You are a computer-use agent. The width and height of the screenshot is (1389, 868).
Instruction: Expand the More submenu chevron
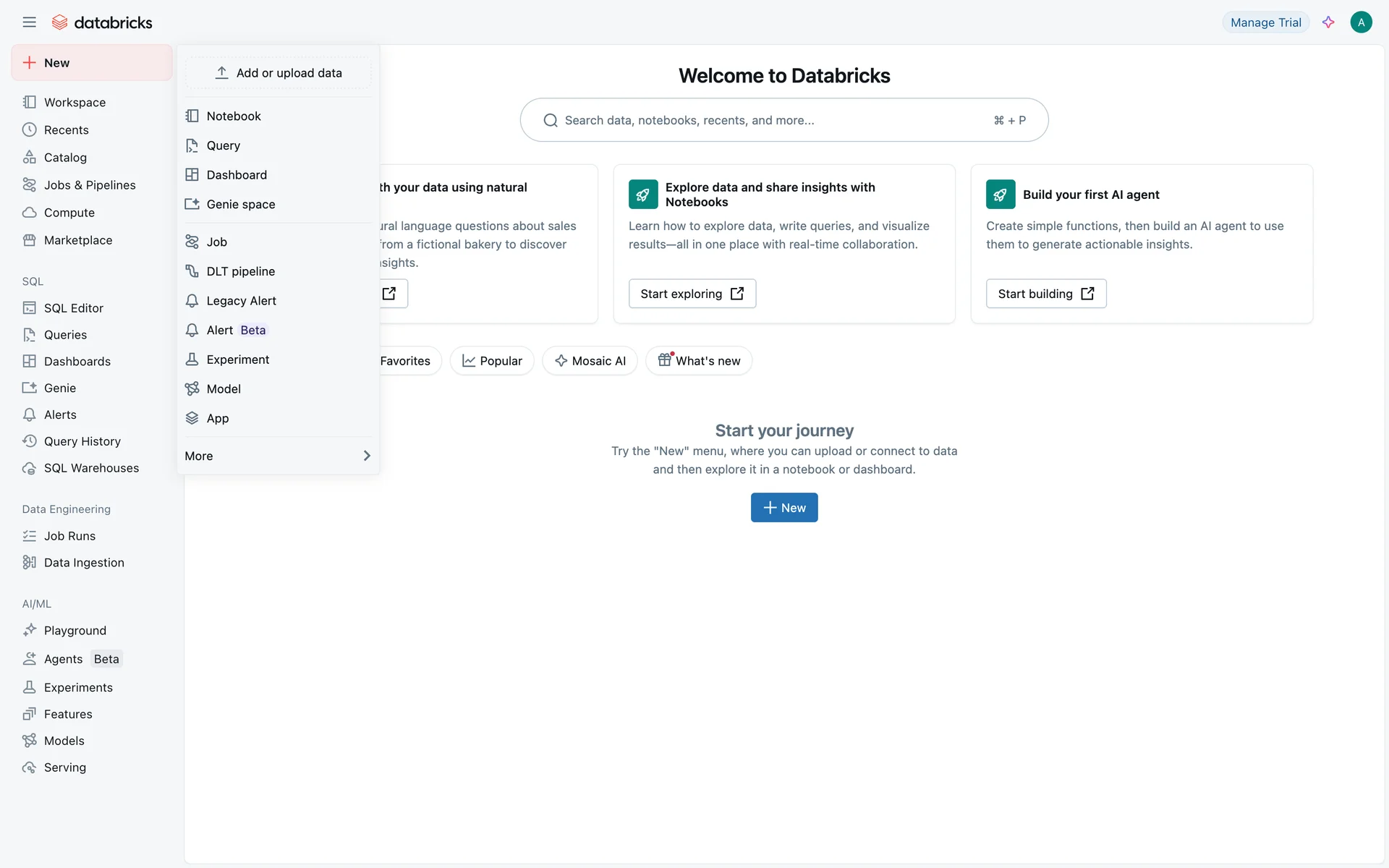(x=367, y=456)
